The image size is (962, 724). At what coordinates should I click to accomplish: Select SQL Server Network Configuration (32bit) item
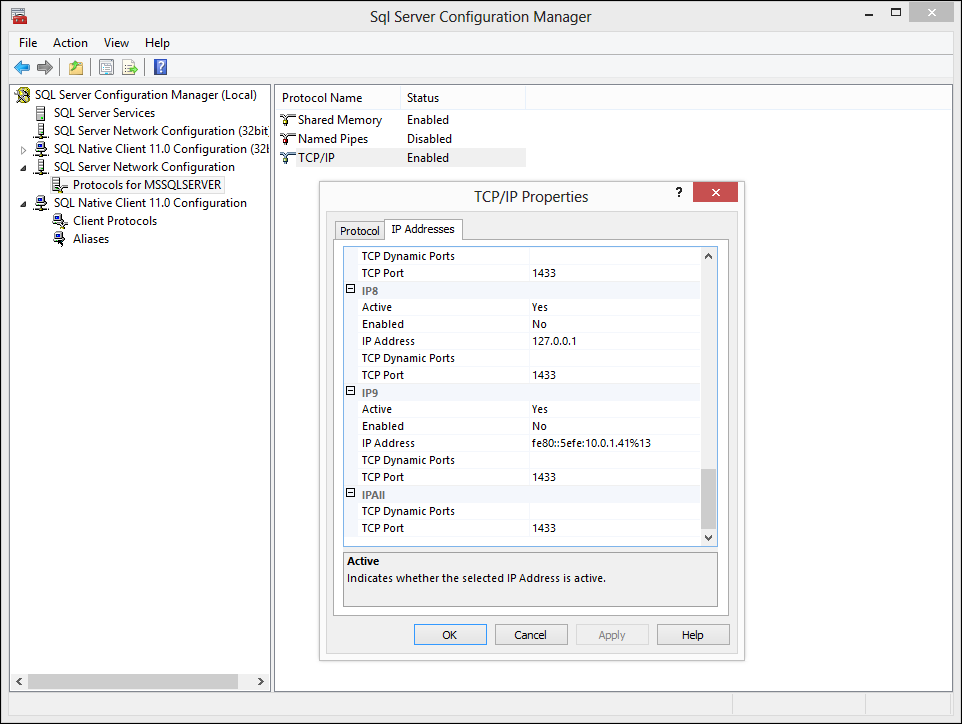161,131
